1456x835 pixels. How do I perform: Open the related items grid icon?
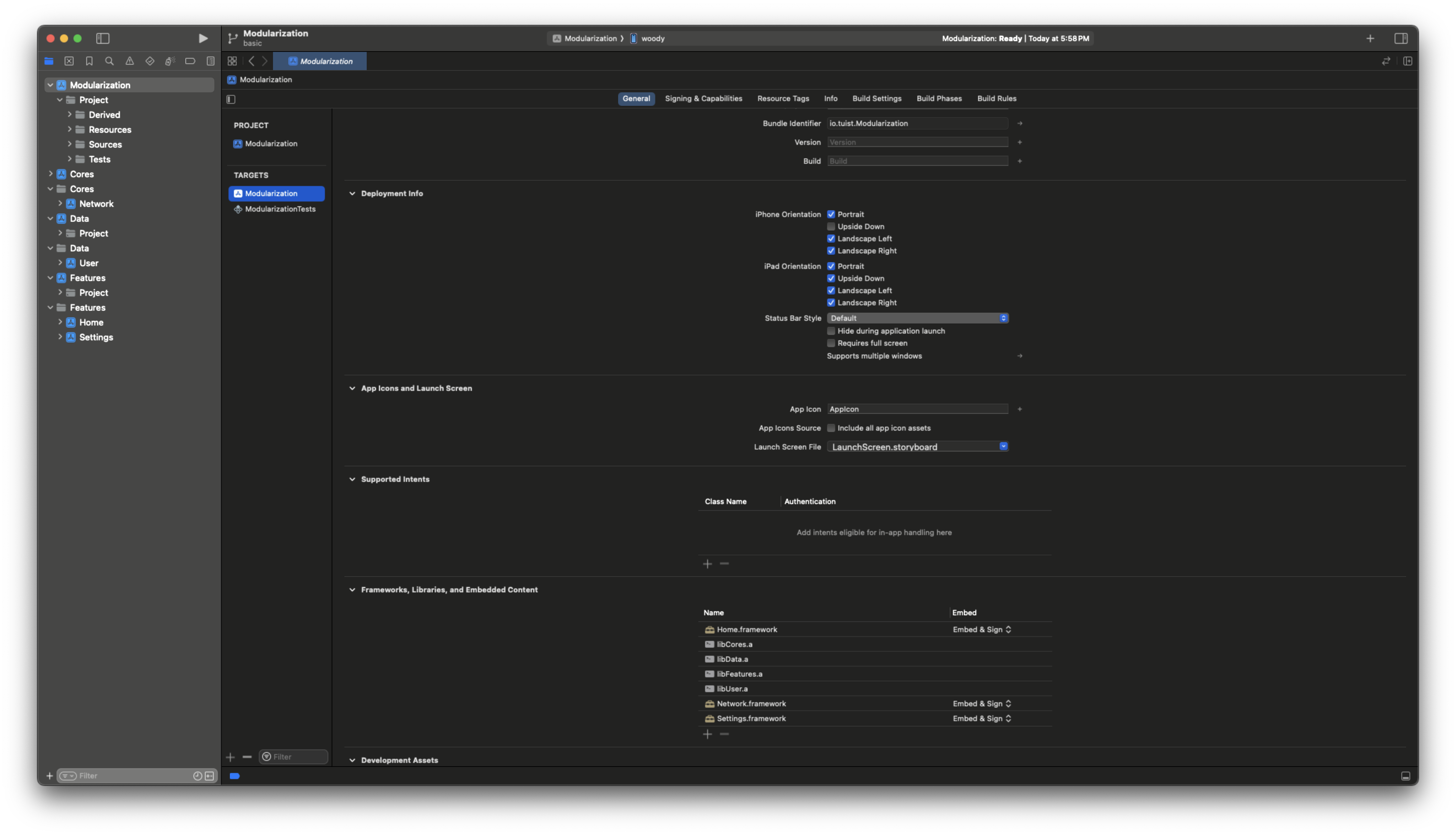pos(232,61)
